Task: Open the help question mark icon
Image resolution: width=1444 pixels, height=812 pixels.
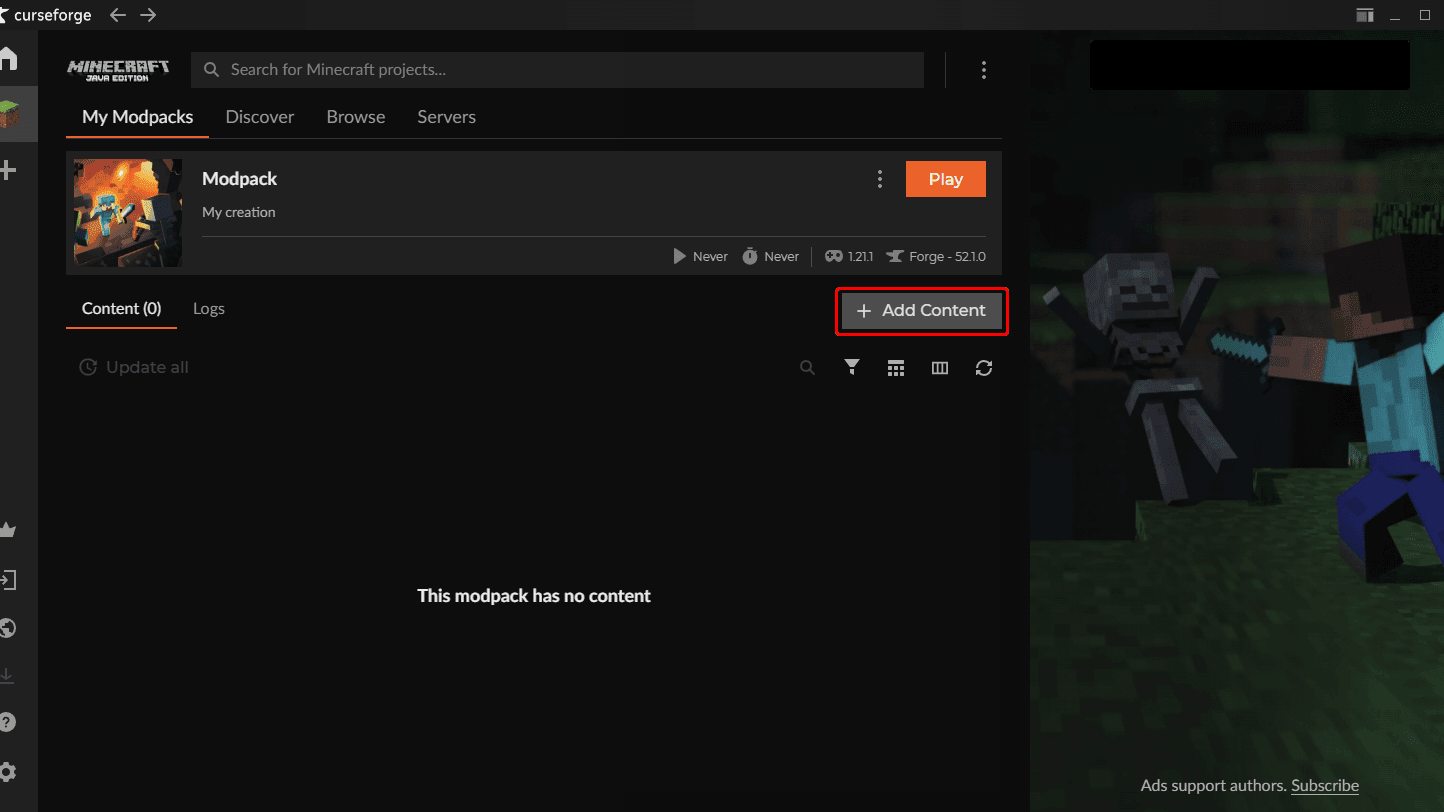Action: pos(8,723)
